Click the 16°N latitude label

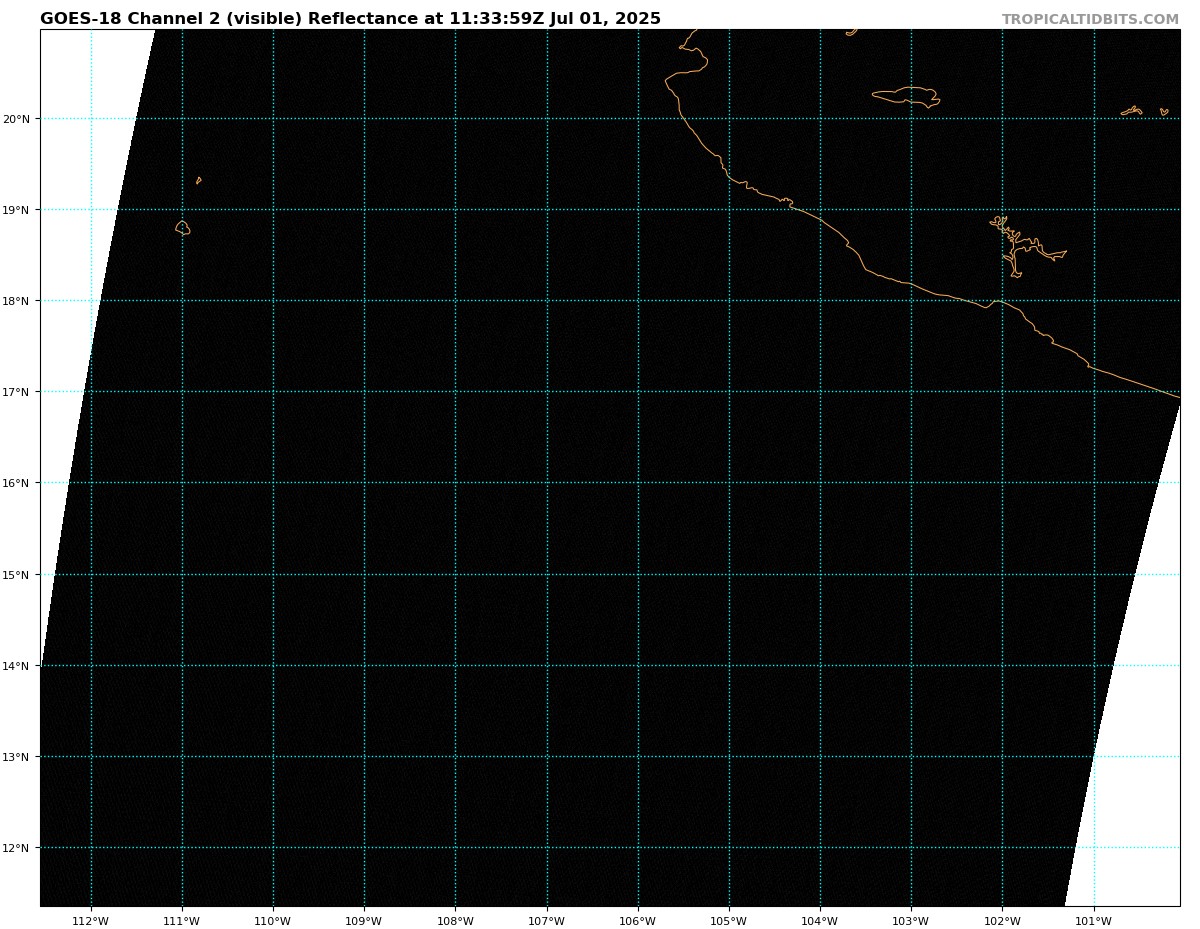pyautogui.click(x=16, y=483)
